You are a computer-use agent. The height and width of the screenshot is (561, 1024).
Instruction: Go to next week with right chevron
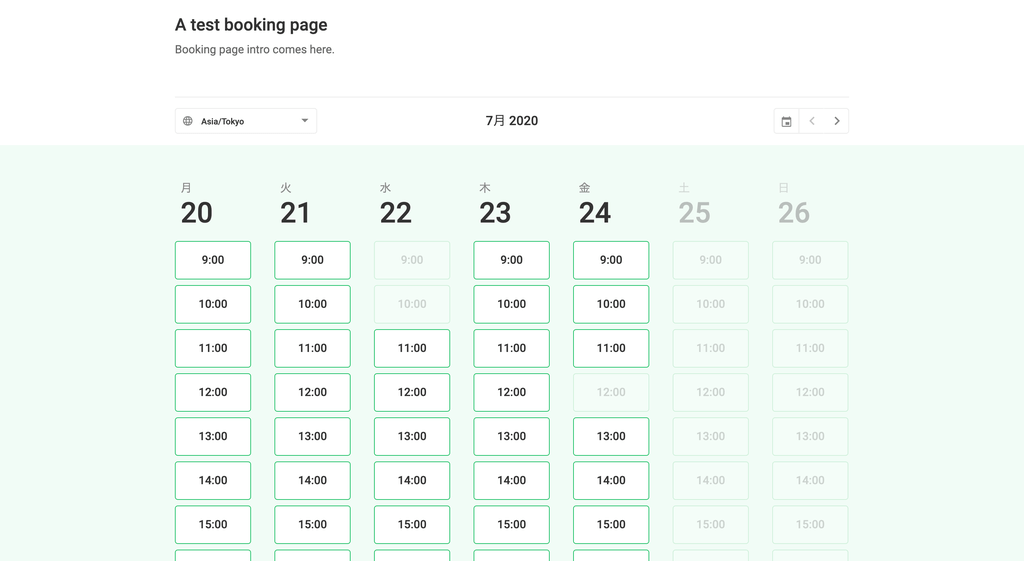click(x=837, y=121)
